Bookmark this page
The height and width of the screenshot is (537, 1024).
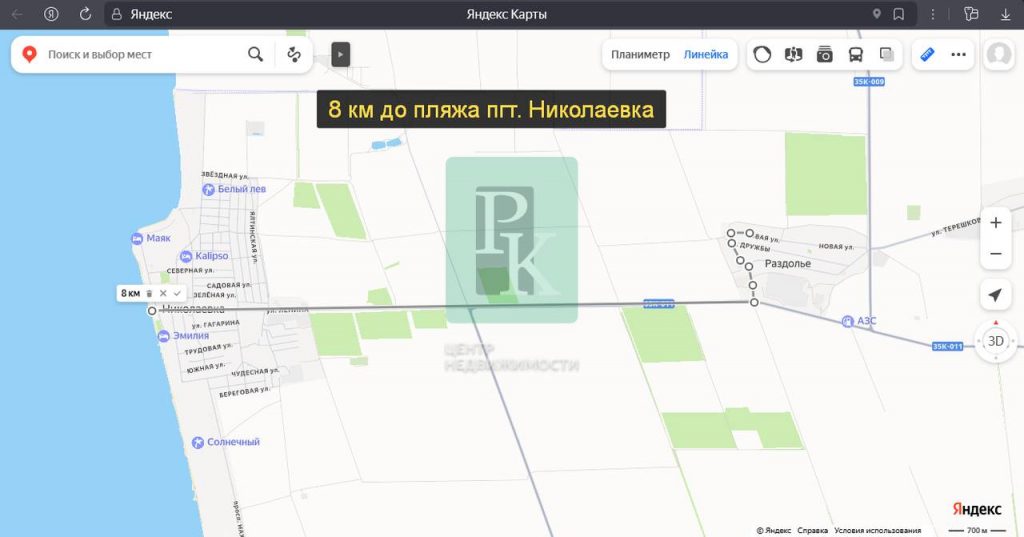click(x=899, y=14)
